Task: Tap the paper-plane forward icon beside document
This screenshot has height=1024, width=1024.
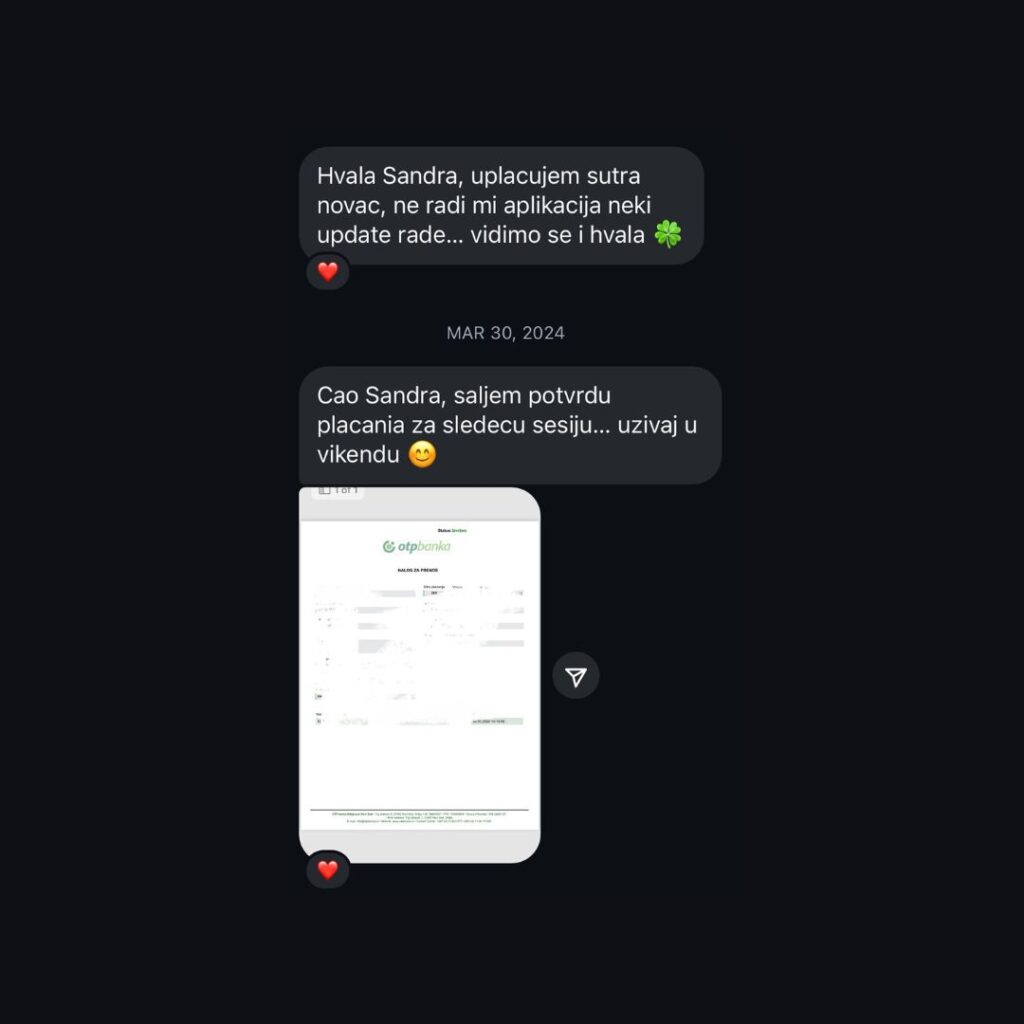Action: tap(575, 676)
